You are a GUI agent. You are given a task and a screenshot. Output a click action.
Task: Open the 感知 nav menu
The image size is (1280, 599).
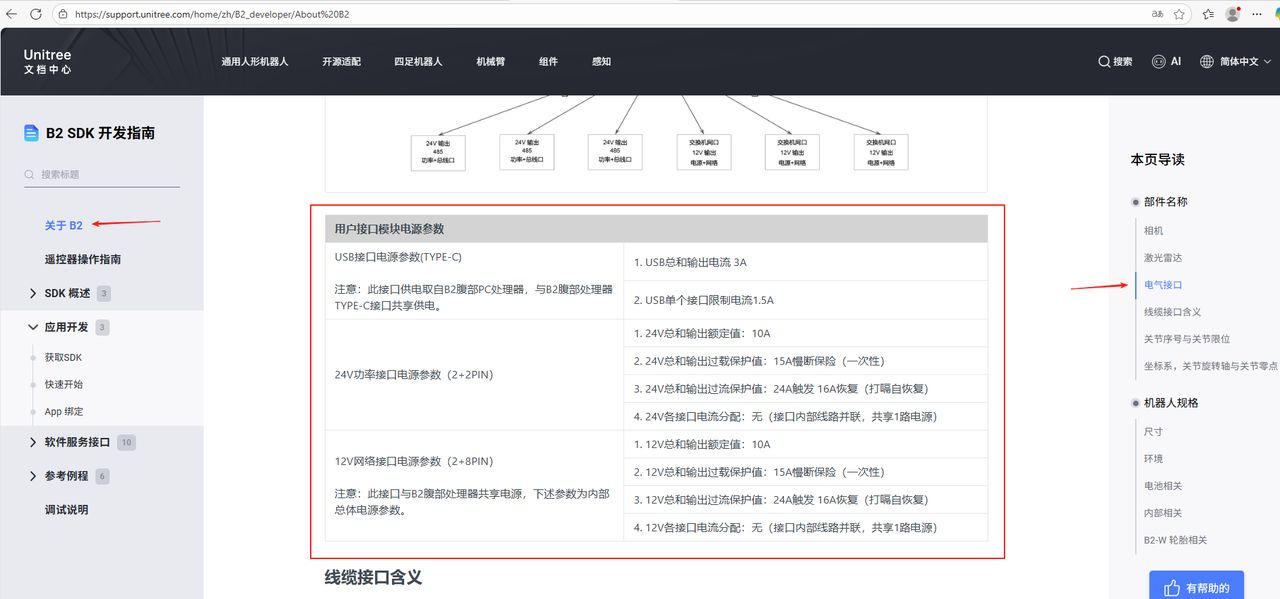(601, 62)
